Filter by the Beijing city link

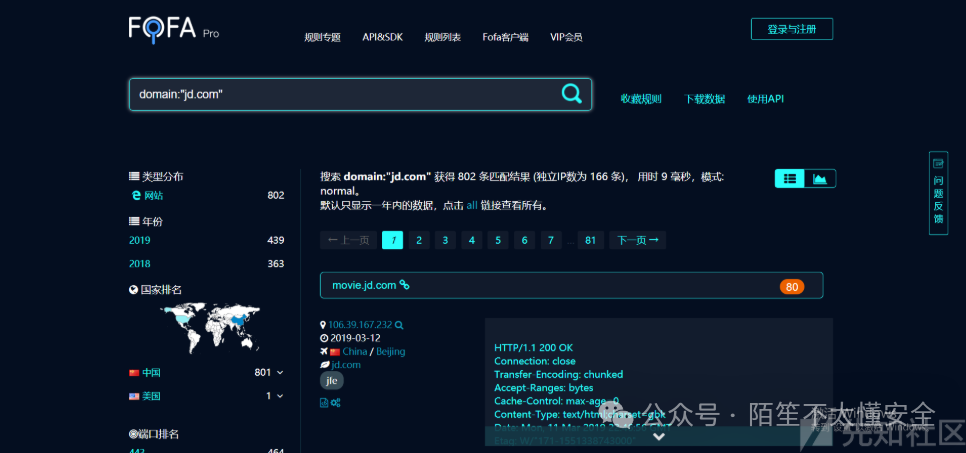coord(391,351)
